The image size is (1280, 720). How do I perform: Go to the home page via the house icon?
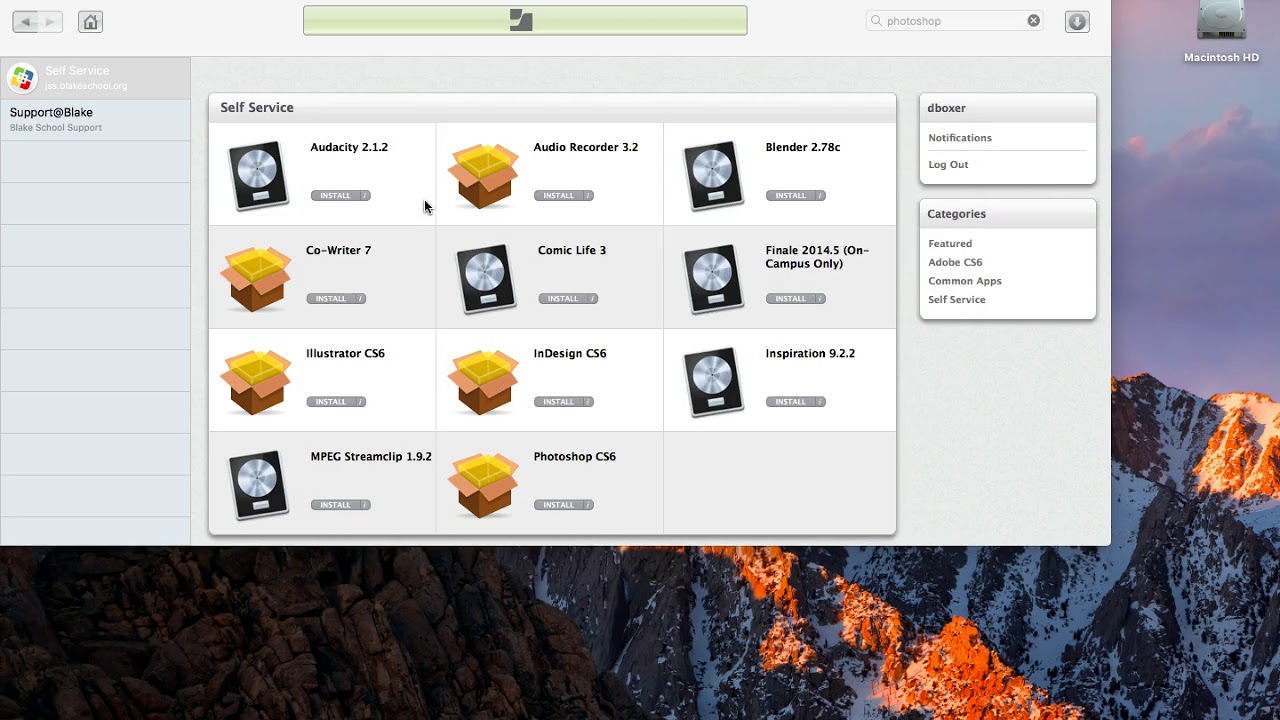(90, 21)
